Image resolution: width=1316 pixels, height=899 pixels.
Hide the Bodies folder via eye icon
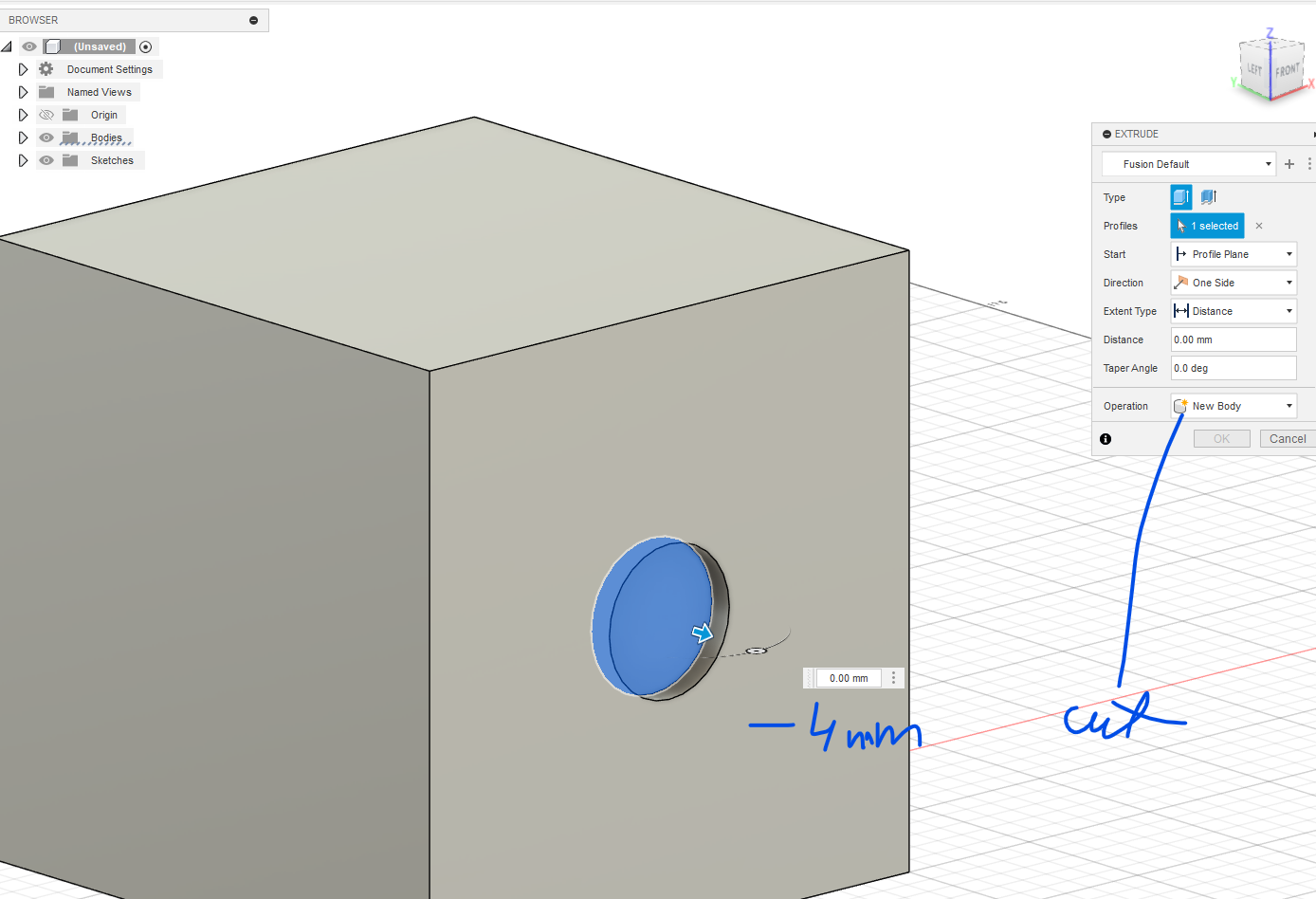pyautogui.click(x=46, y=138)
